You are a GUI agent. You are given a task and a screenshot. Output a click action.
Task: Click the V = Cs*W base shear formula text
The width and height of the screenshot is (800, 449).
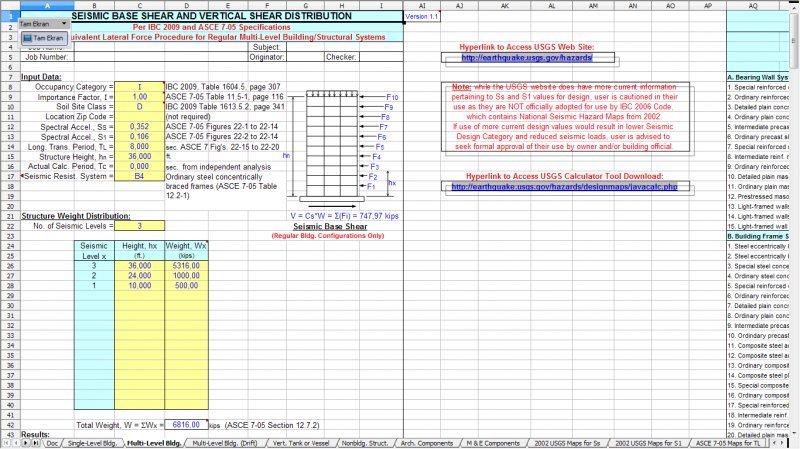tap(344, 216)
